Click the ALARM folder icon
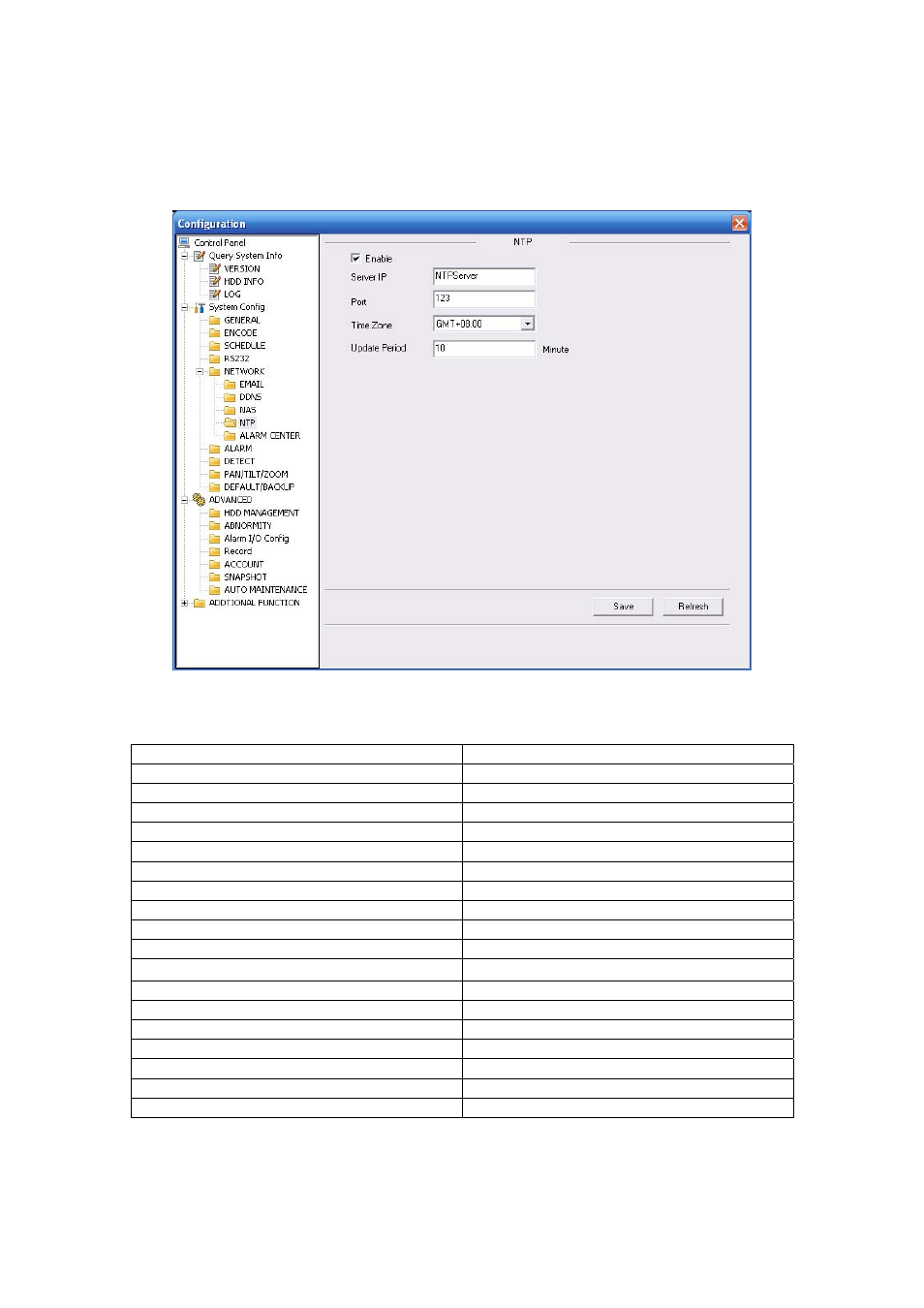The width and height of the screenshot is (924, 1308). tap(215, 449)
